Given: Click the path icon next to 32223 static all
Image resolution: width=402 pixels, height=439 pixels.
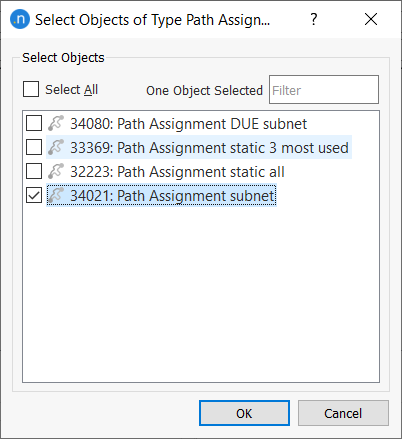Looking at the screenshot, I should click(x=56, y=171).
